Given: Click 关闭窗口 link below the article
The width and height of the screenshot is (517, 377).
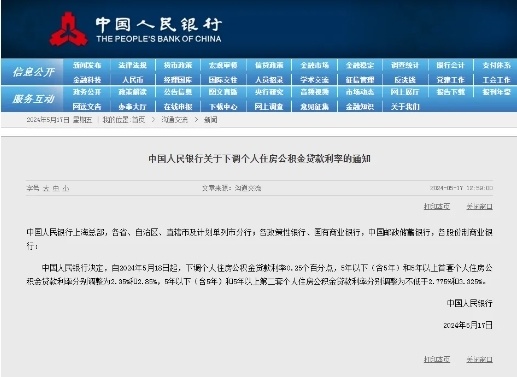Looking at the screenshot, I should (479, 359).
